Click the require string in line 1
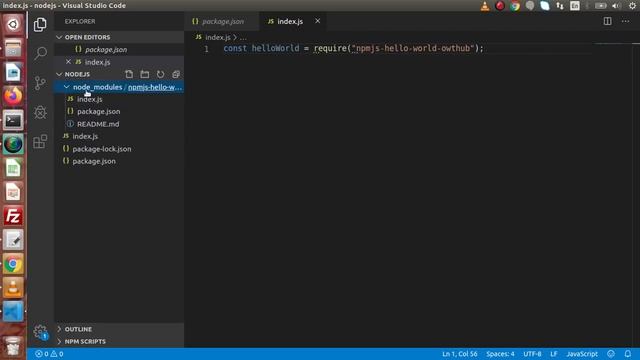The width and height of the screenshot is (640, 360). click(413, 48)
